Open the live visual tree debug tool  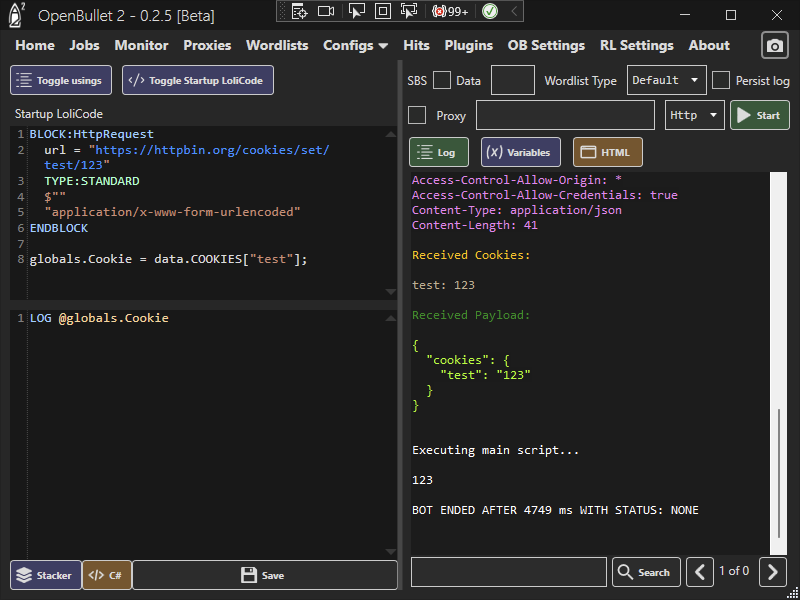point(299,11)
